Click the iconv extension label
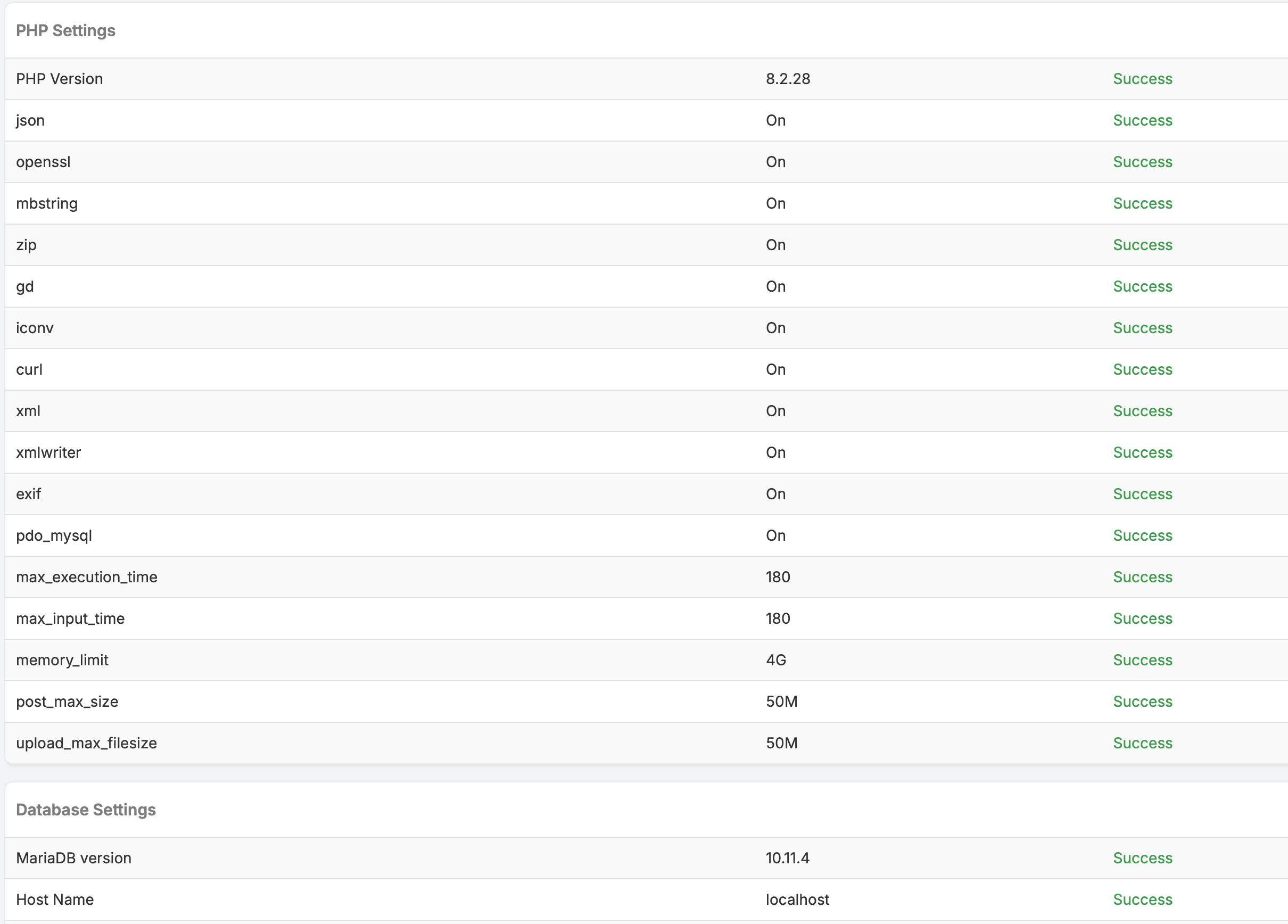1288x924 pixels. point(35,328)
